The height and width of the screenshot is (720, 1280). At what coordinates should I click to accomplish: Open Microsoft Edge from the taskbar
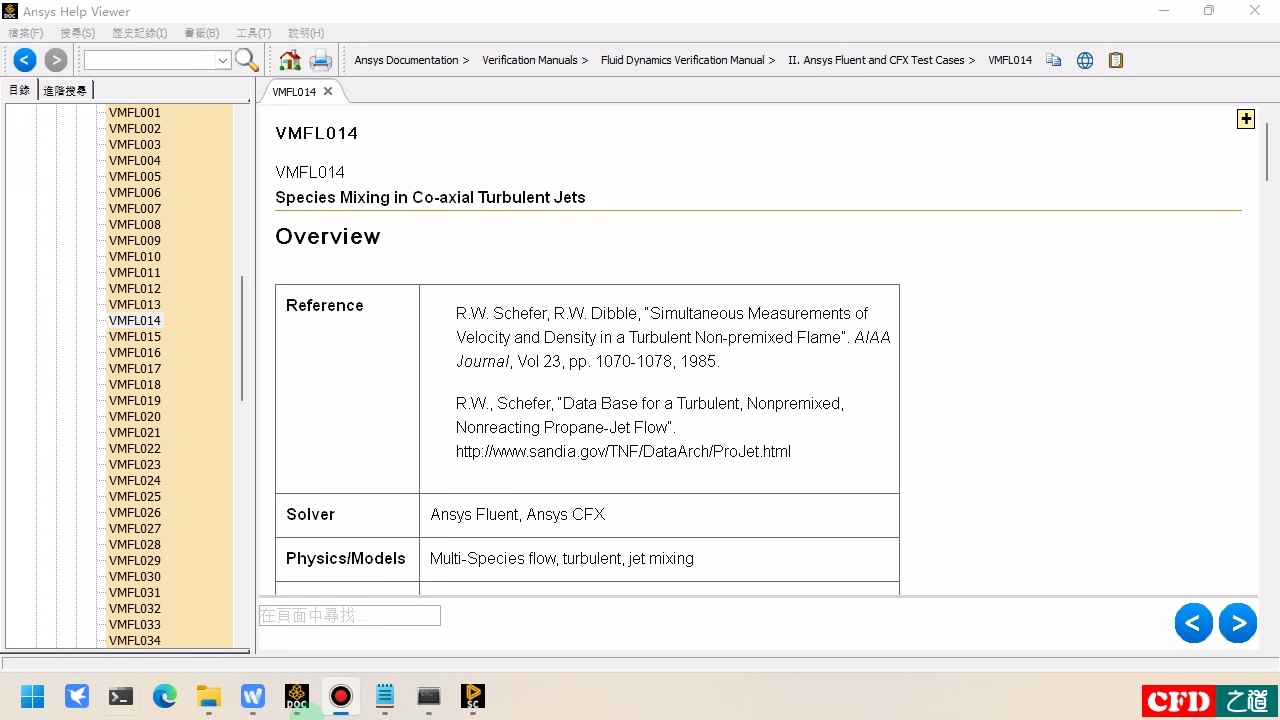tap(165, 696)
